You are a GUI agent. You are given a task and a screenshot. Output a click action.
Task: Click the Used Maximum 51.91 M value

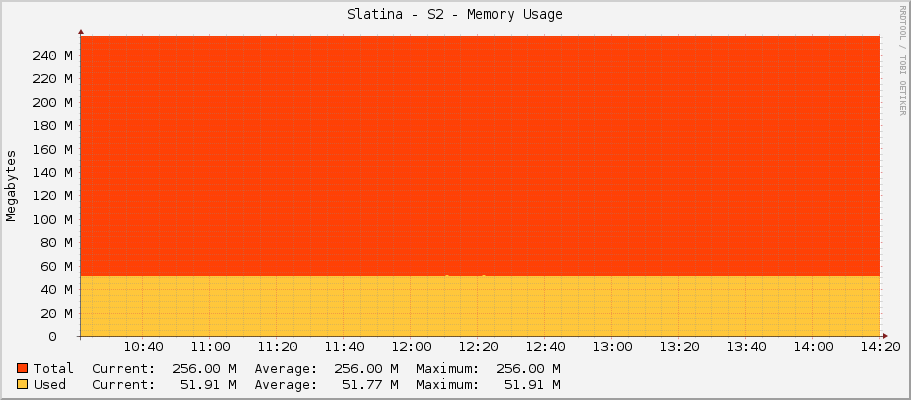(532, 384)
